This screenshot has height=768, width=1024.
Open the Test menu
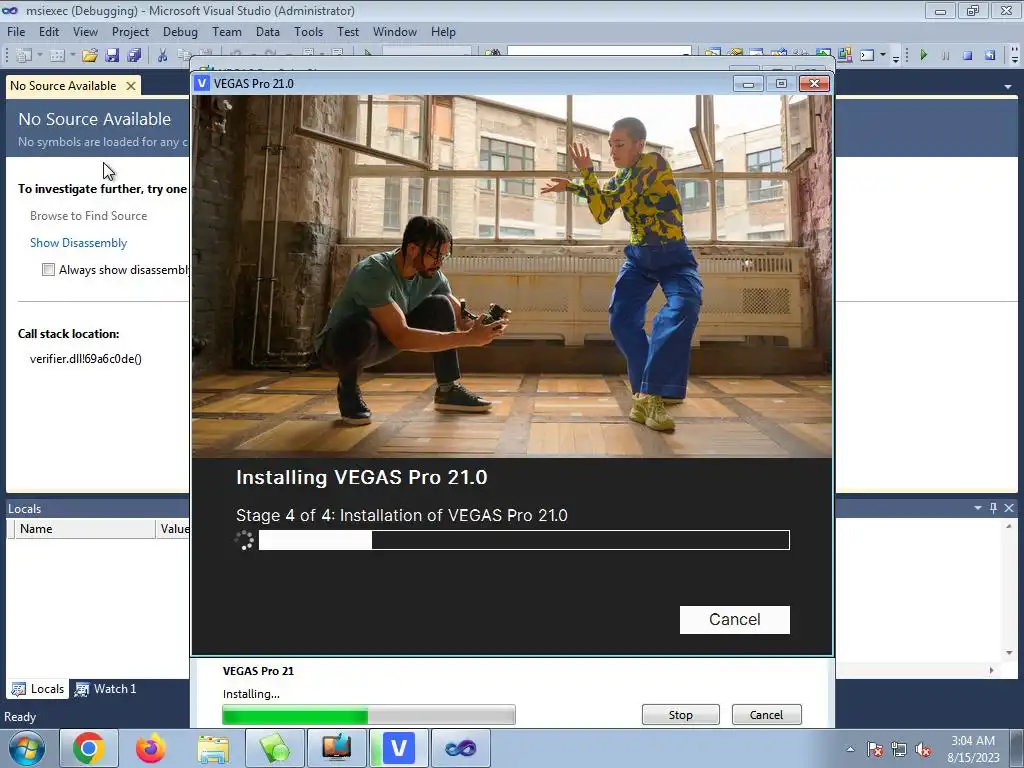tap(347, 31)
